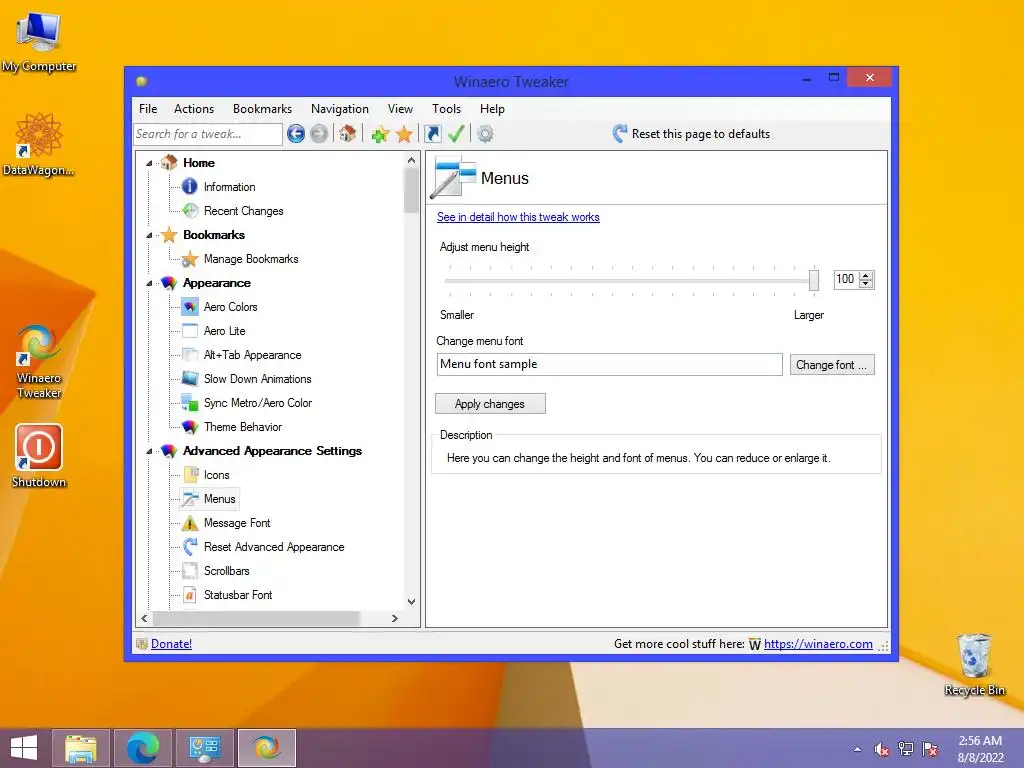The image size is (1024, 768).
Task: Click the taskbar clock 2:56 AM
Action: click(980, 741)
